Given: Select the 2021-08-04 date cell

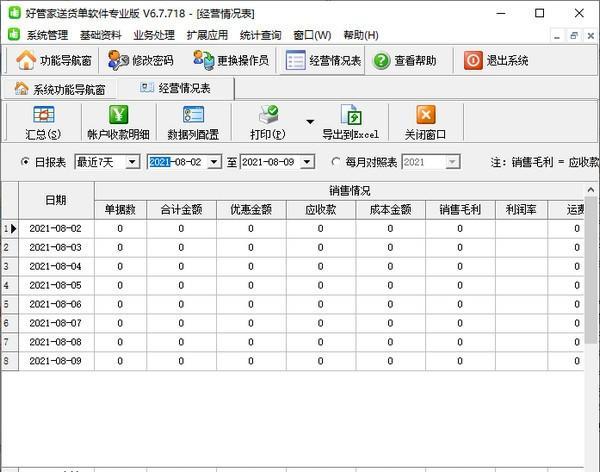Looking at the screenshot, I should point(56,266).
